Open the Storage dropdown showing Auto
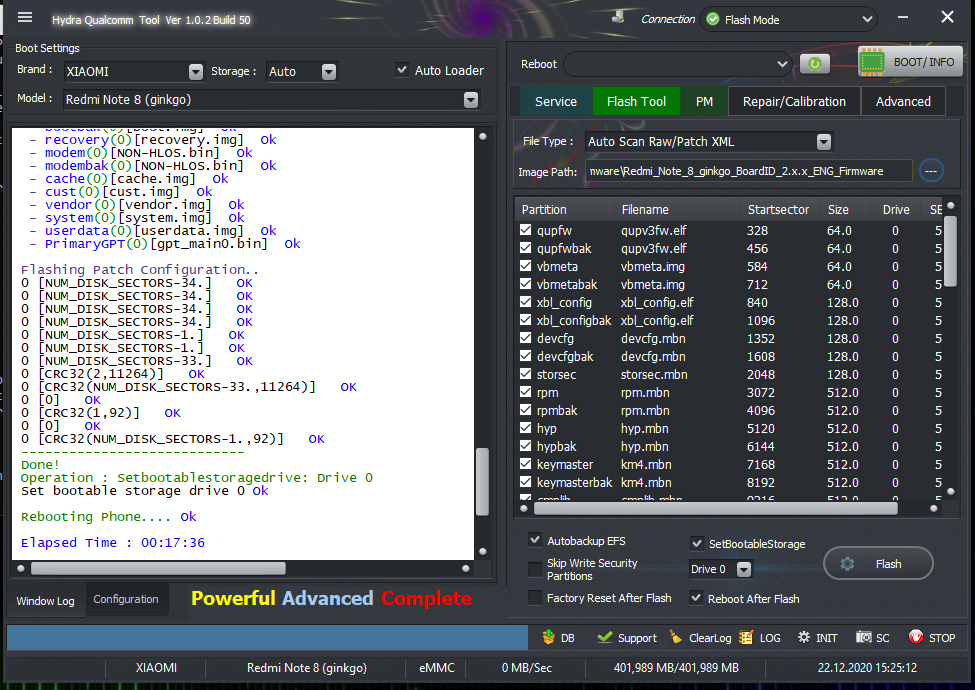This screenshot has height=690, width=975. pos(329,72)
